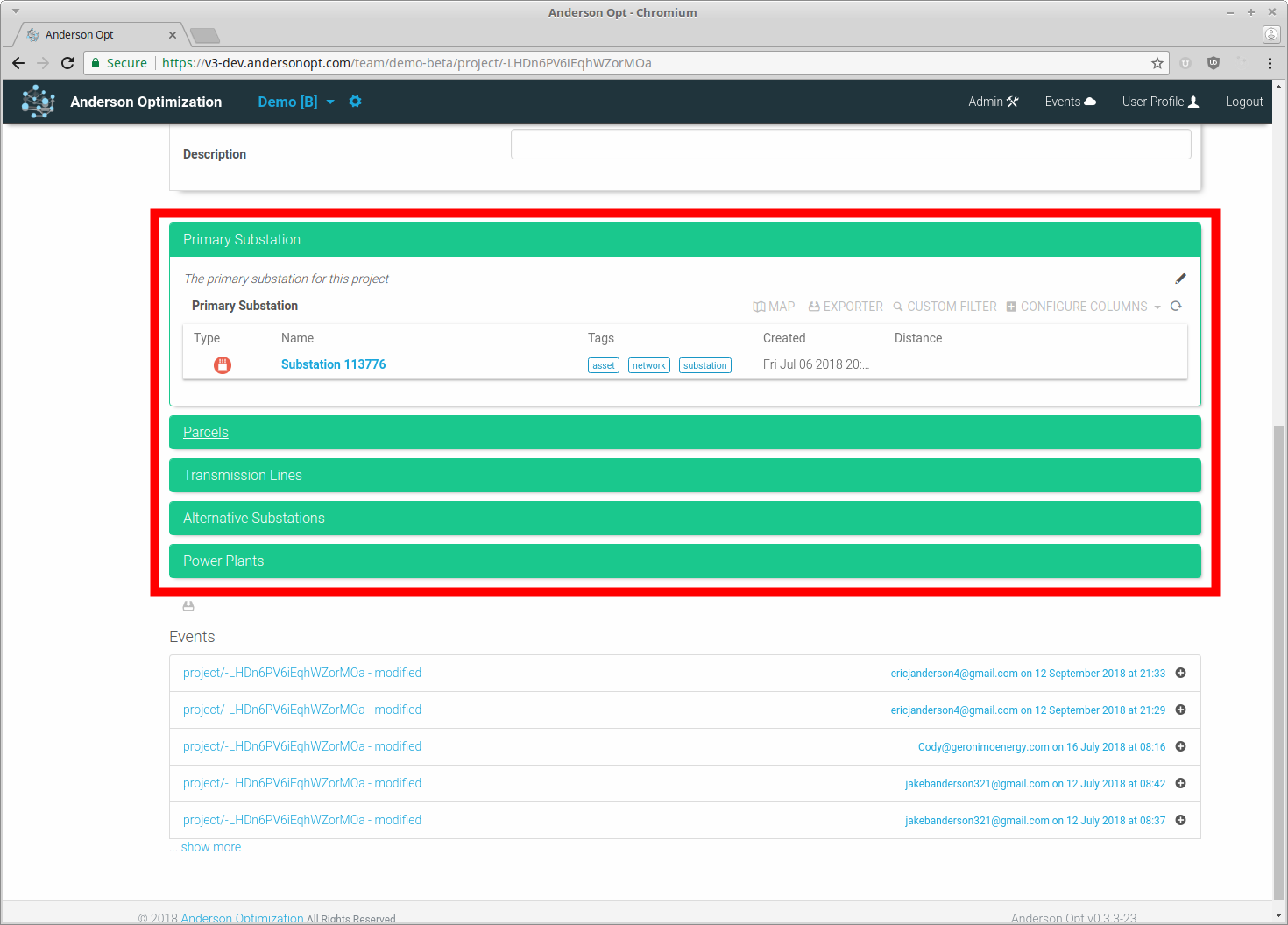Refresh the Primary Substation table
Viewport: 1288px width, 925px height.
coord(1176,306)
